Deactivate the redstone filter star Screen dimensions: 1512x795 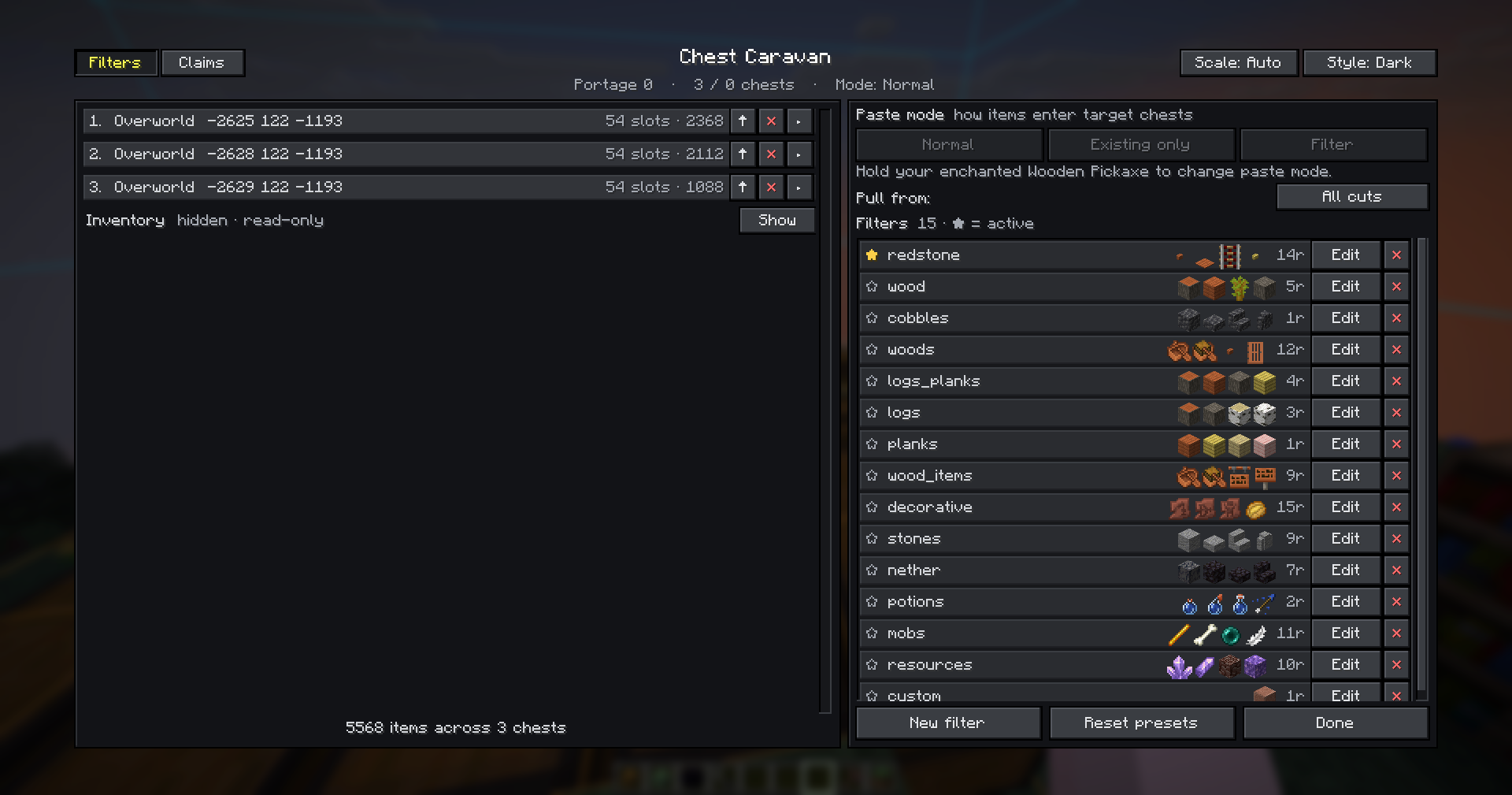(x=871, y=254)
